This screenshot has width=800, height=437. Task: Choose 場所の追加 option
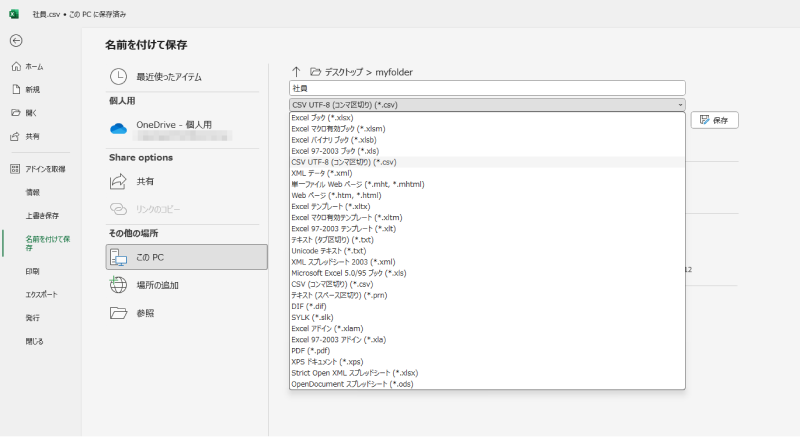(x=186, y=285)
